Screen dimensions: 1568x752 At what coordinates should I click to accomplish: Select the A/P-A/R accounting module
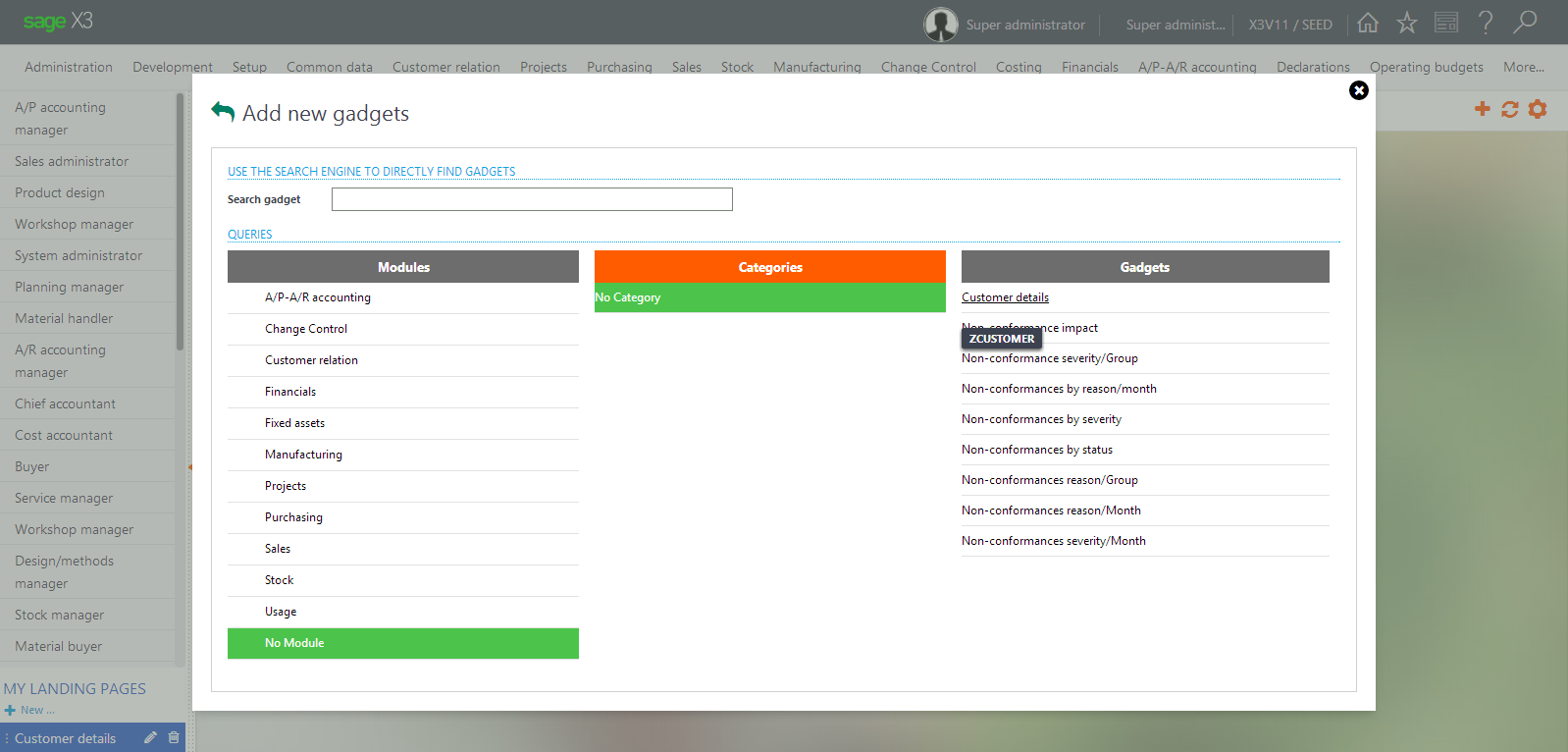(403, 297)
